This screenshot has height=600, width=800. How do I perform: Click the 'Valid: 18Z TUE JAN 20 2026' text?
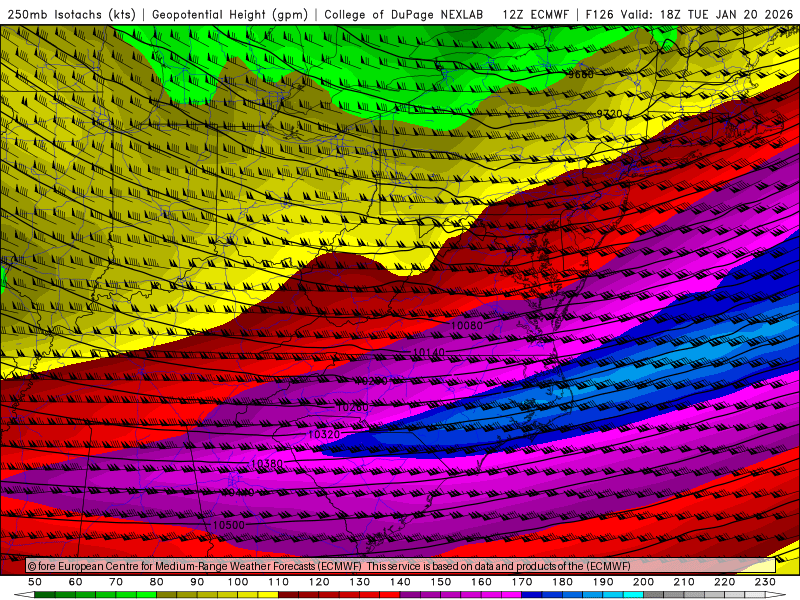(x=707, y=14)
